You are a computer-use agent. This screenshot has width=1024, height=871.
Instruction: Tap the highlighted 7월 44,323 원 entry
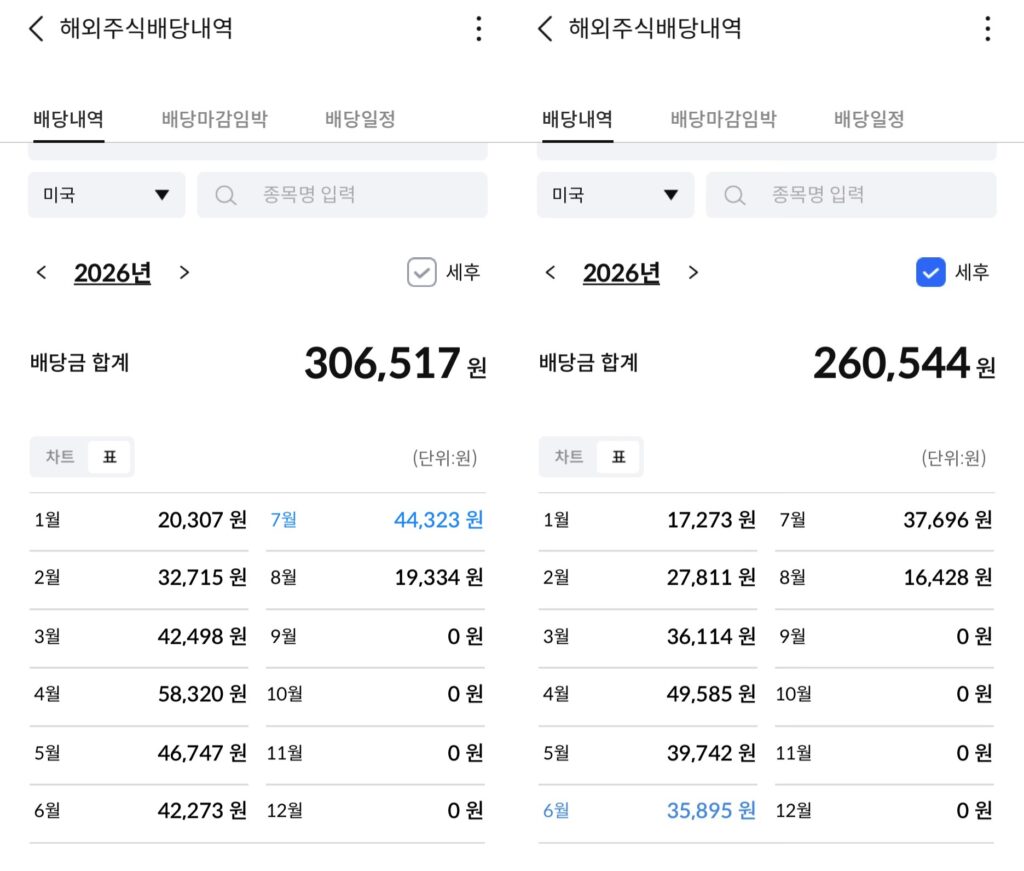376,520
